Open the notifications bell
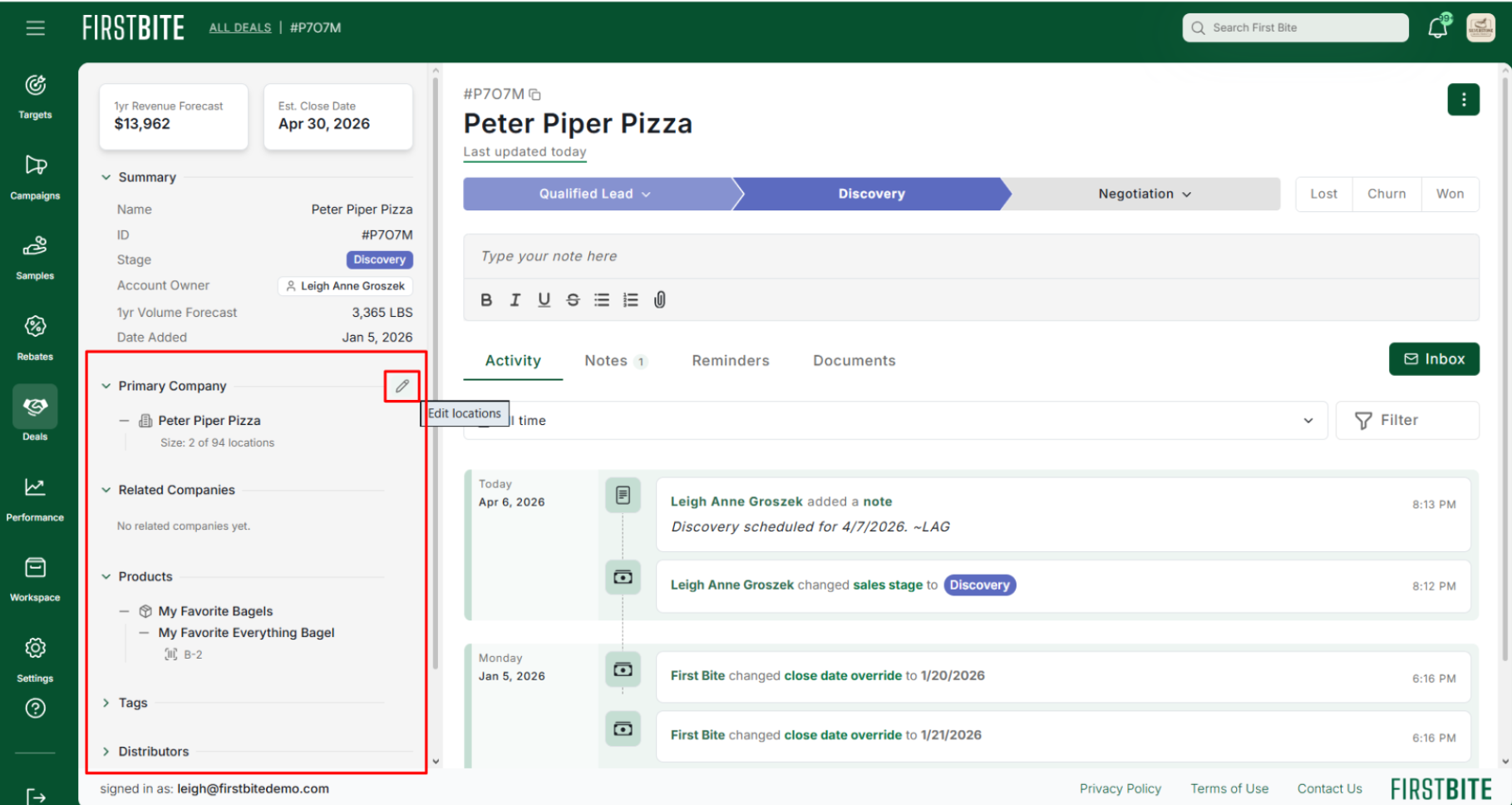The height and width of the screenshot is (805, 1512). point(1438,27)
